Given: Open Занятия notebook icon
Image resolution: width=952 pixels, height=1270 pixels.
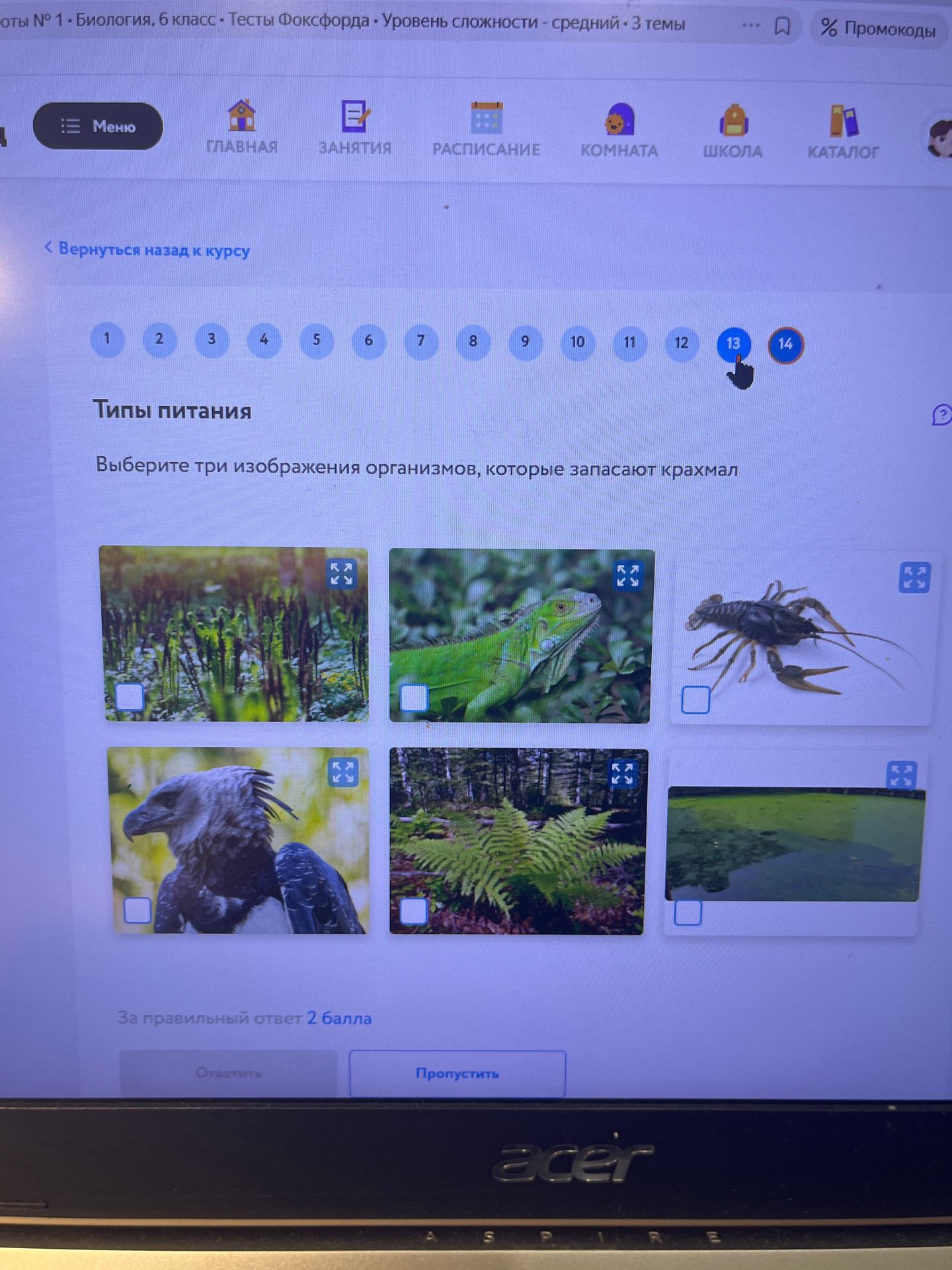Looking at the screenshot, I should 355,116.
